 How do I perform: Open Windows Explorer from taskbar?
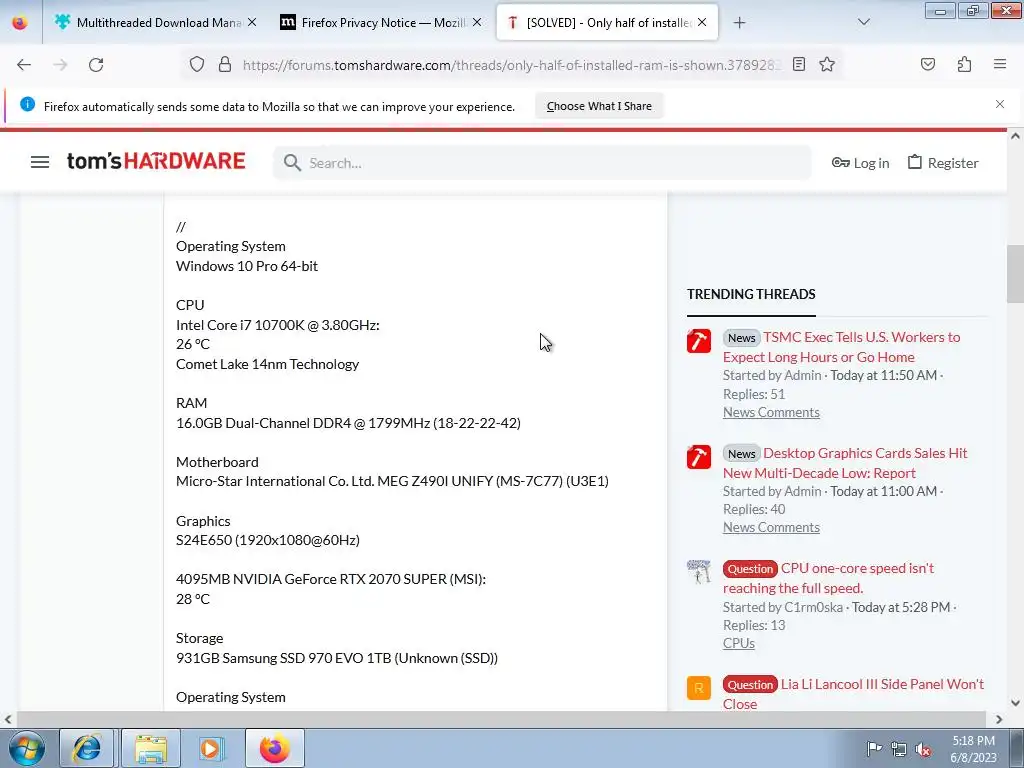pyautogui.click(x=151, y=748)
